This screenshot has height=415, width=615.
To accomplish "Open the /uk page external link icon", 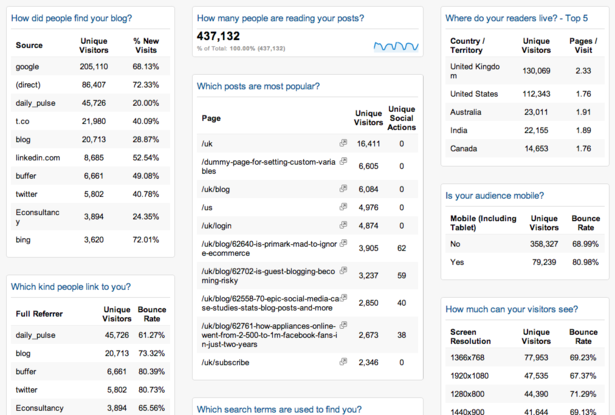I will coord(343,144).
